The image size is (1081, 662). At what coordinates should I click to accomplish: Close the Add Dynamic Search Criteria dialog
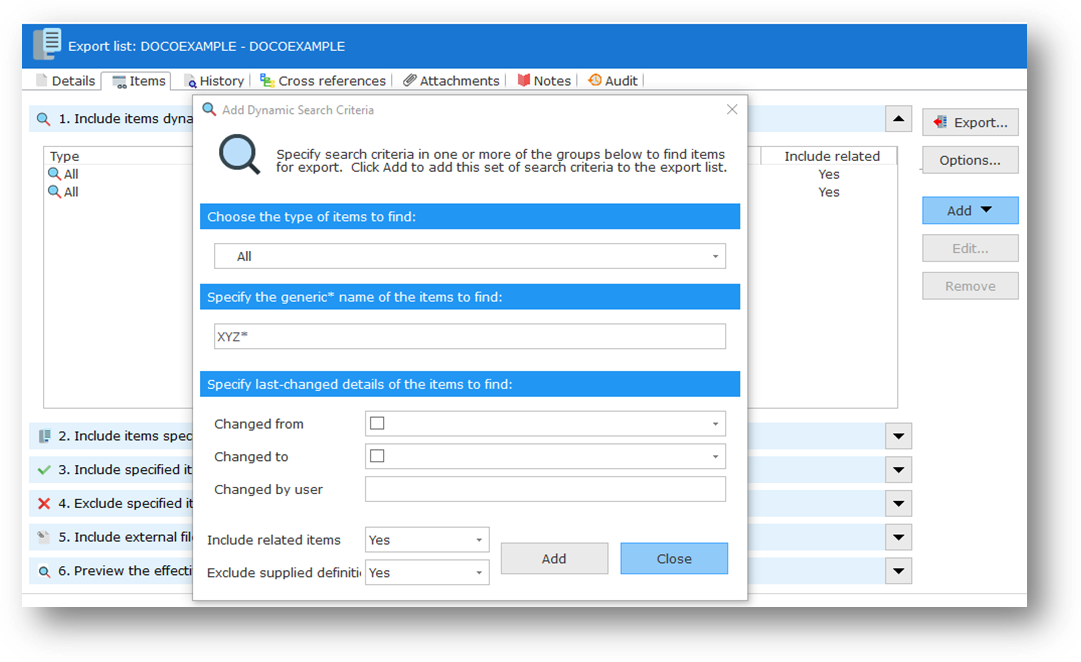click(732, 109)
